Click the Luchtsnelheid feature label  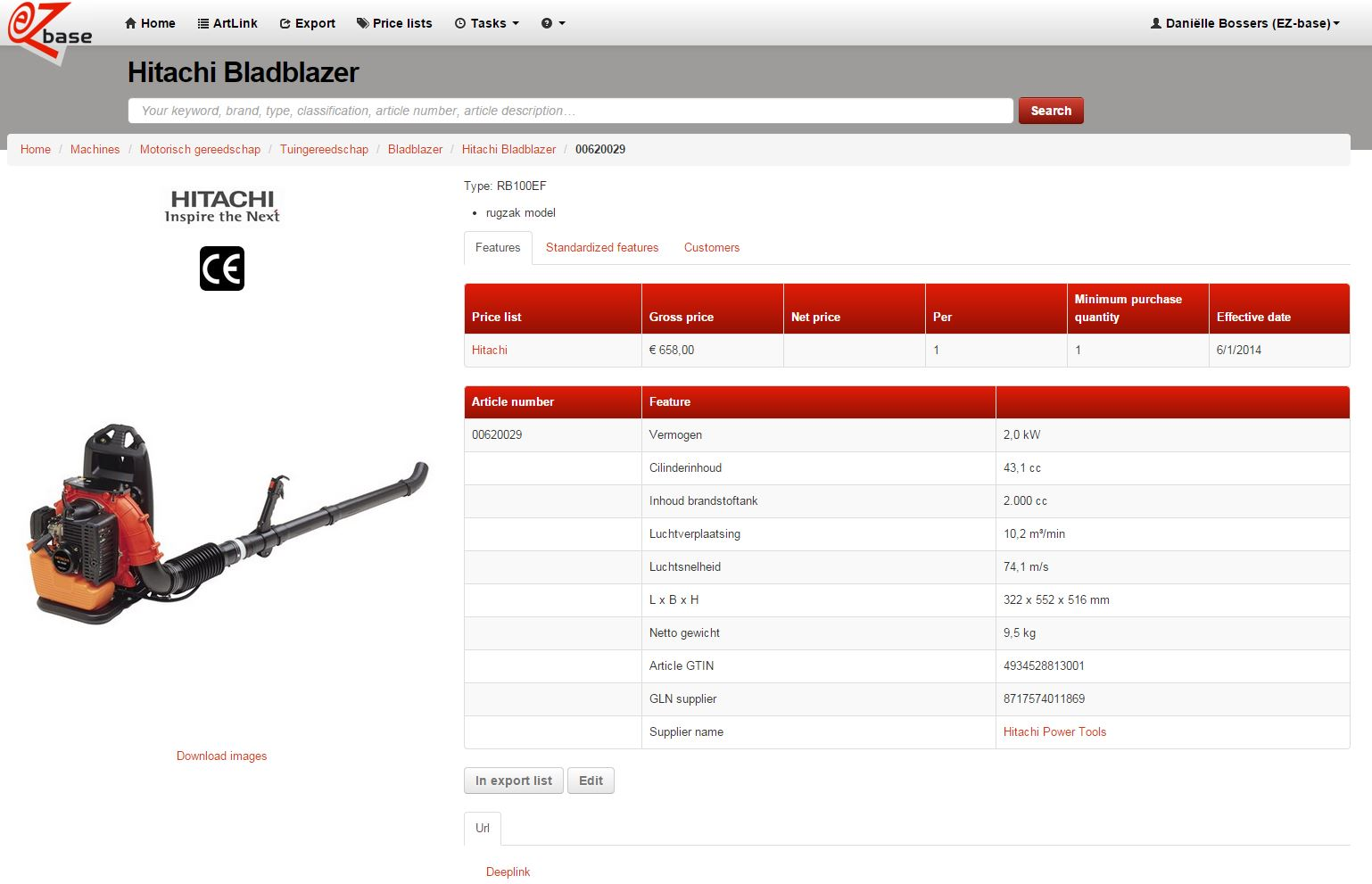pos(685,566)
